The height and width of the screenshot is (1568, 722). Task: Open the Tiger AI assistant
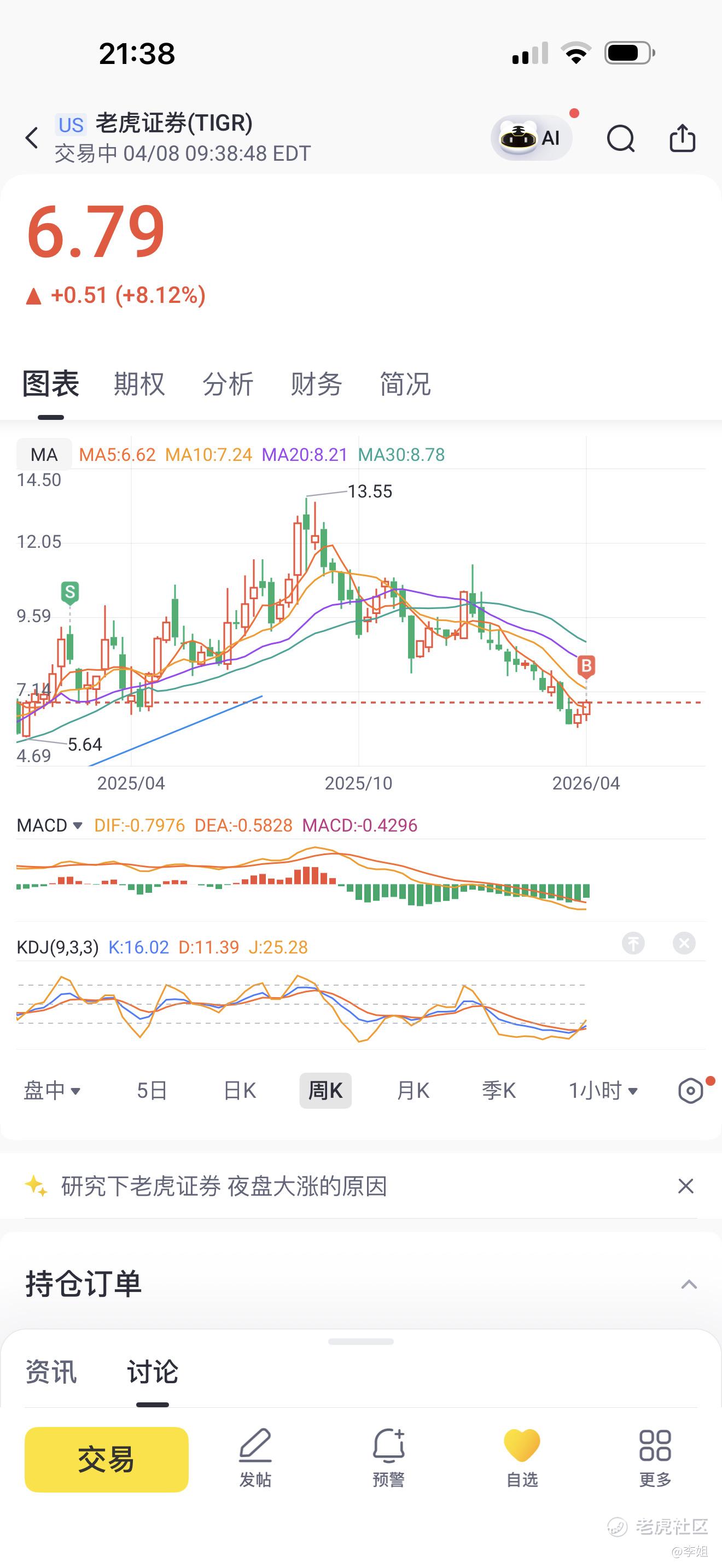pos(532,138)
